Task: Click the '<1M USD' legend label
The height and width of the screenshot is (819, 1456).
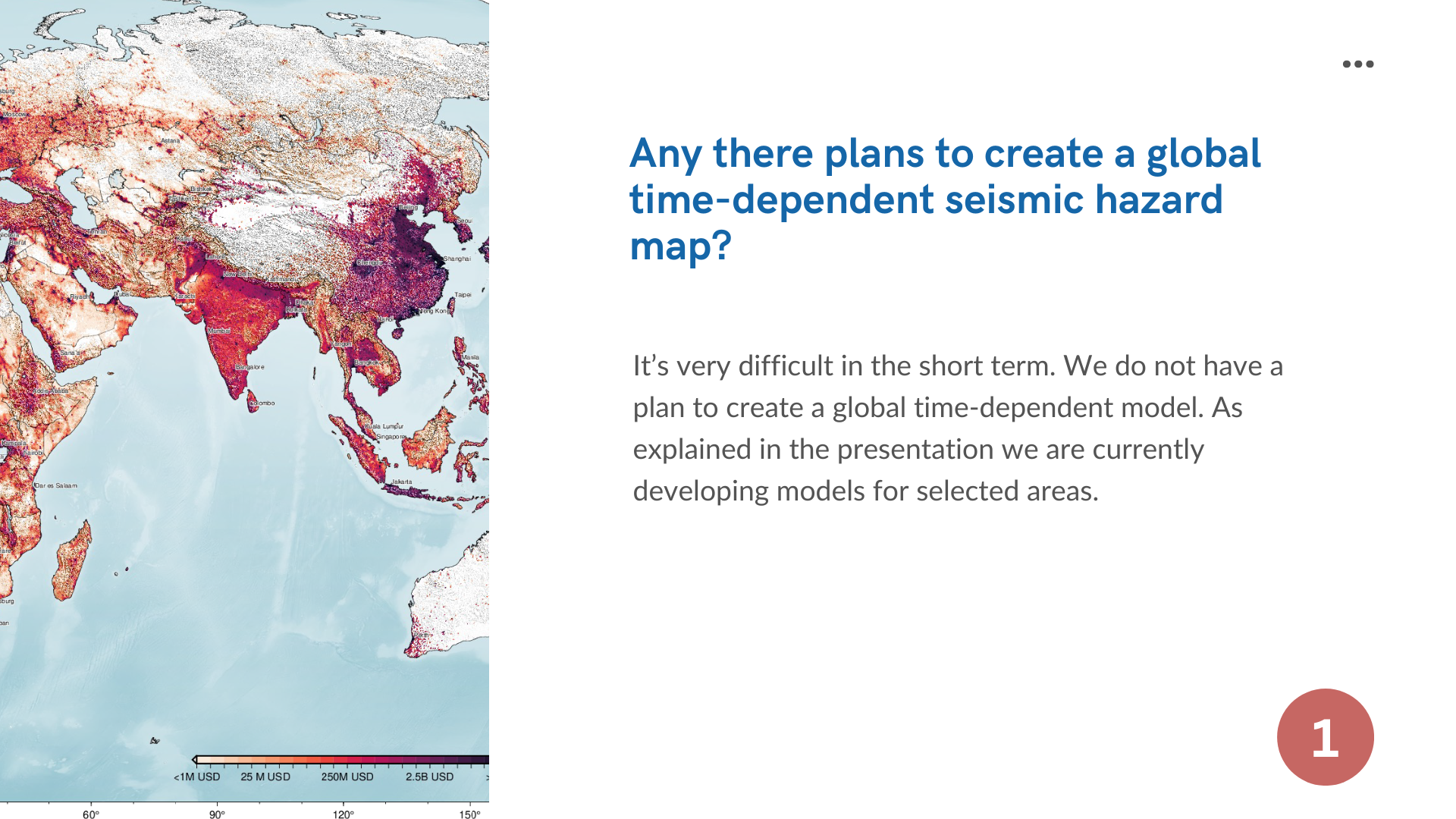Action: click(197, 777)
